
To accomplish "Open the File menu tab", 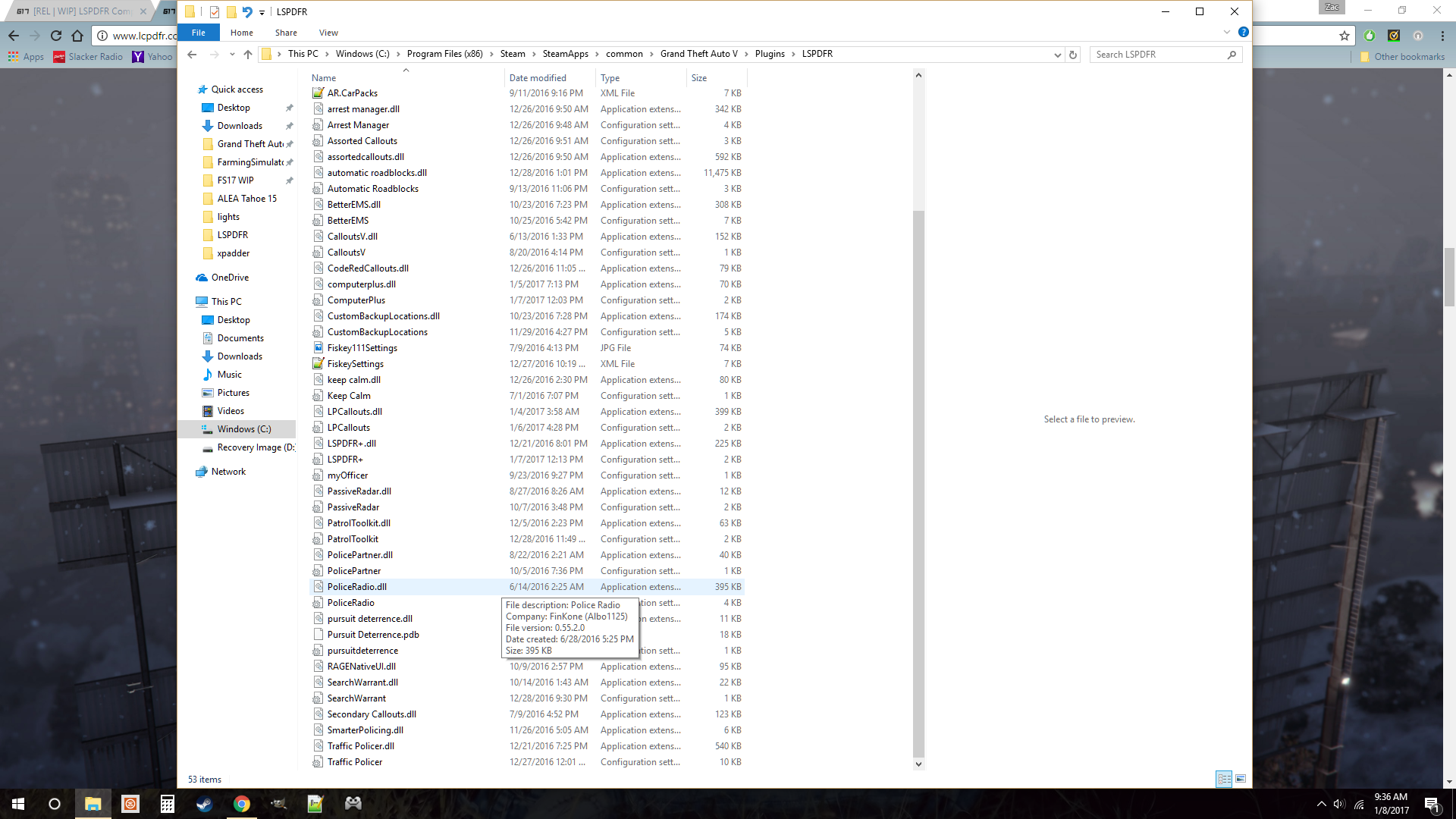I will [199, 33].
